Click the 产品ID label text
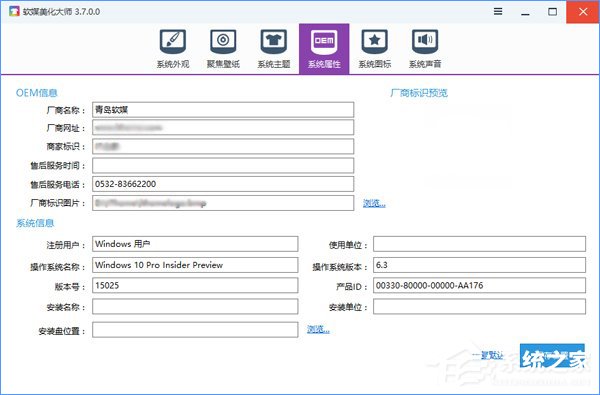The width and height of the screenshot is (600, 395). click(352, 286)
